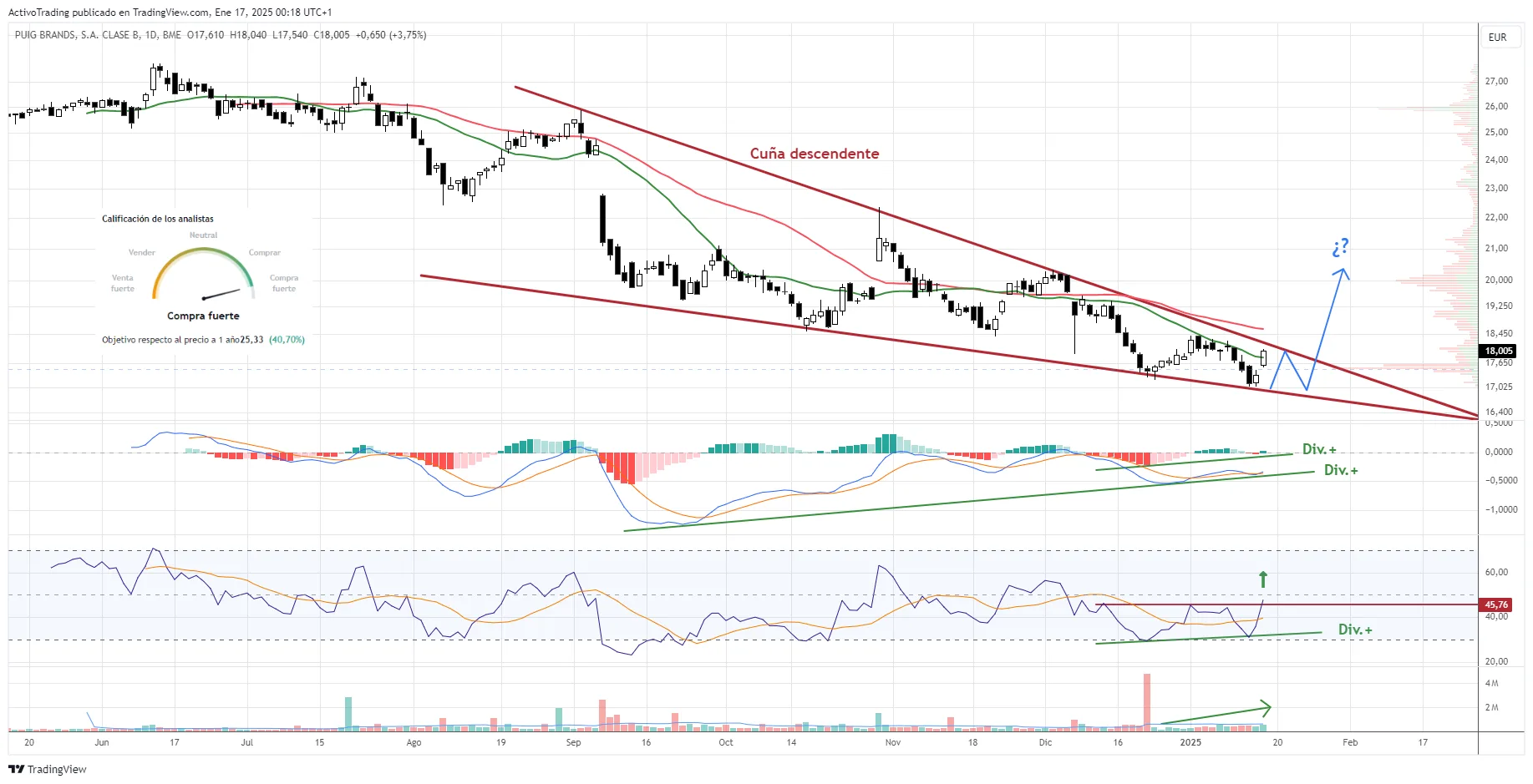Screen dimensions: 1533x784
Task: Click the blue "¿?" projection annotation
Action: [1340, 248]
